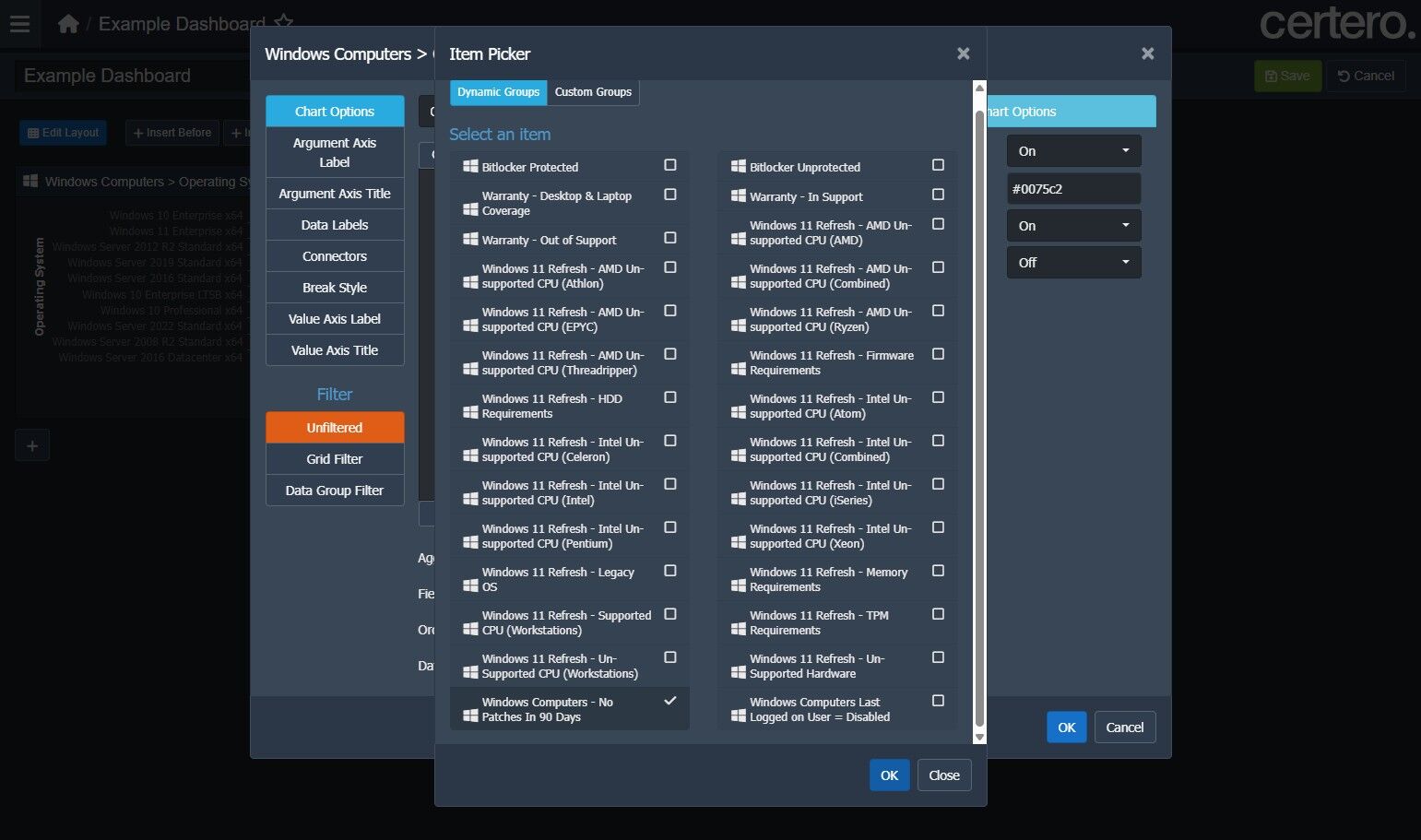Click the scrollbar down arrow in Item Picker
The height and width of the screenshot is (840, 1421).
979,738
